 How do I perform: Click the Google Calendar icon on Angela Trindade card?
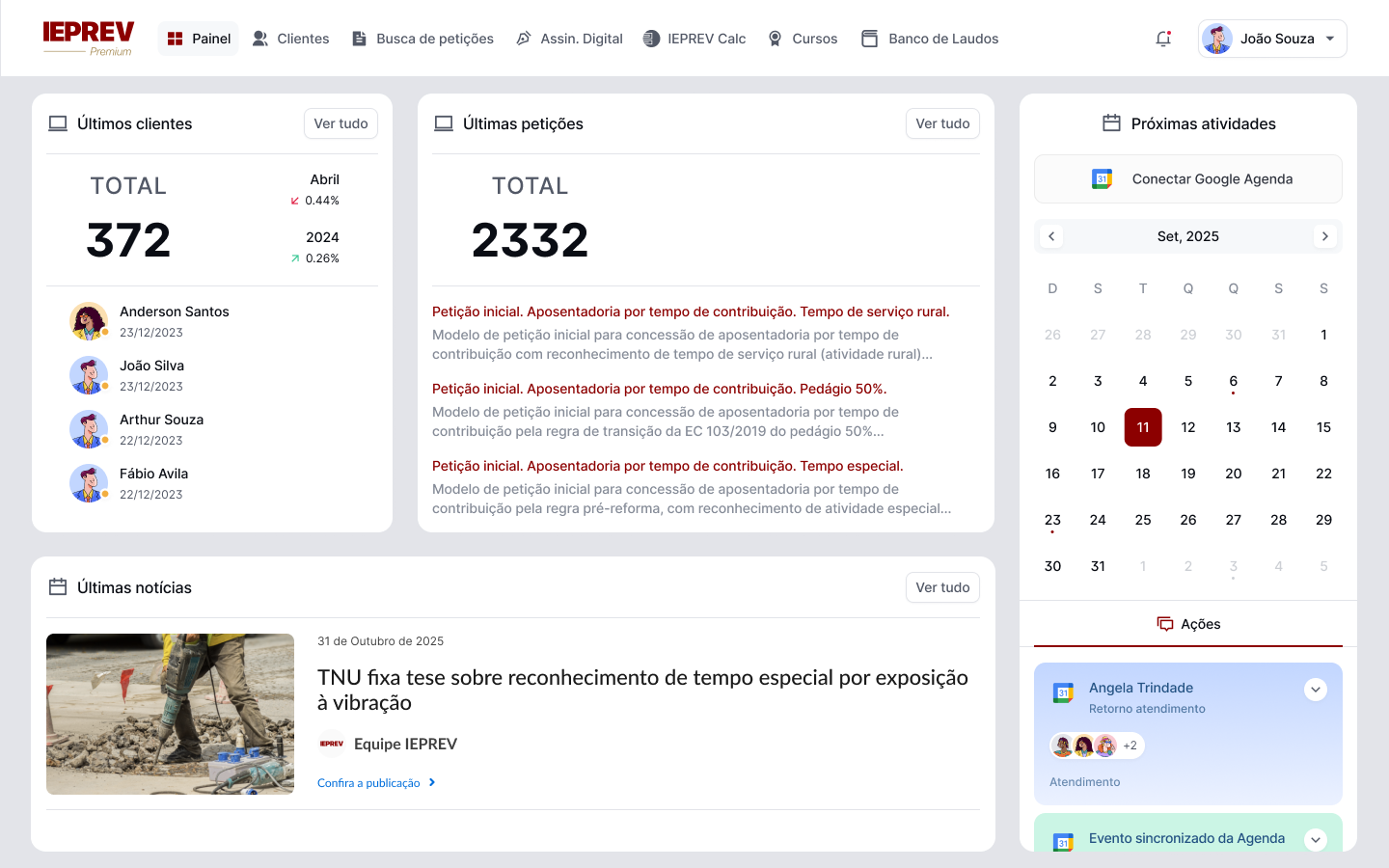coord(1063,691)
